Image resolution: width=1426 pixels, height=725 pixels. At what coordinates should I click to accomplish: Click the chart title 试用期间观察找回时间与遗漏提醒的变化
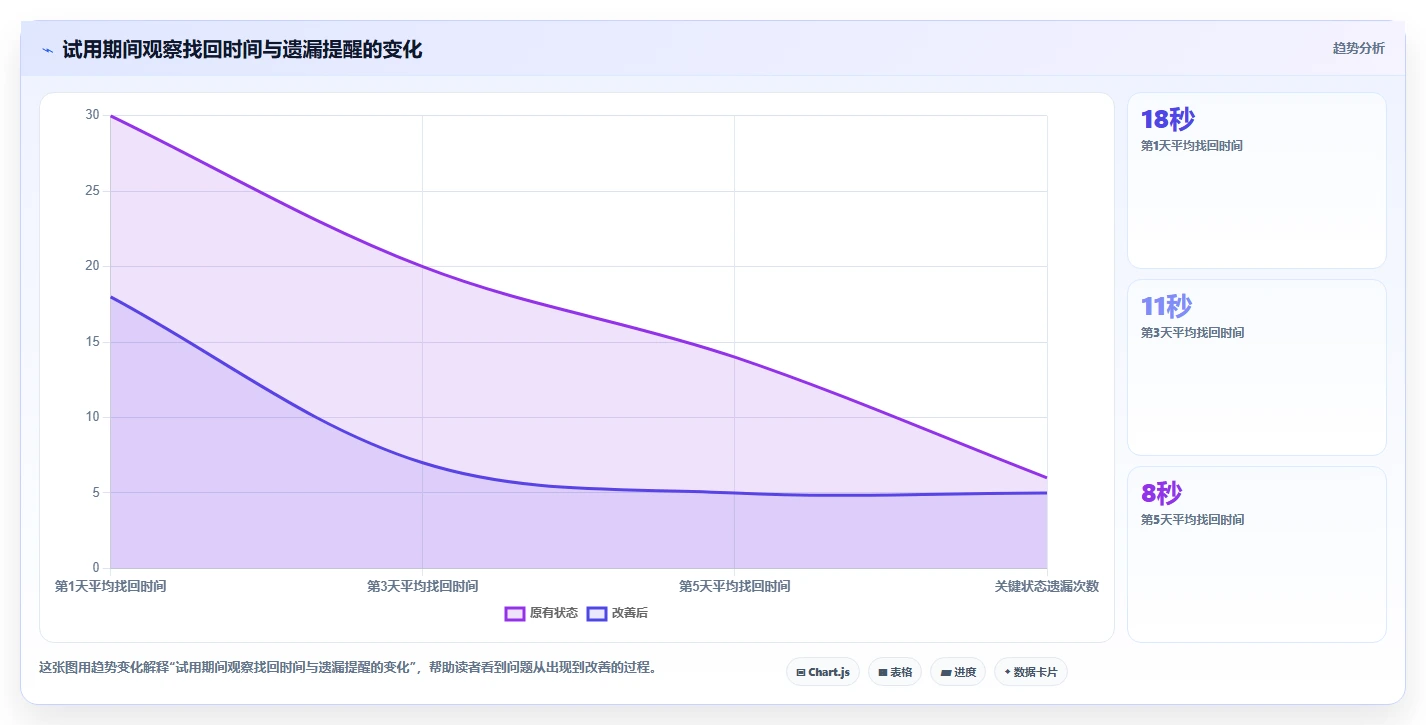(242, 49)
